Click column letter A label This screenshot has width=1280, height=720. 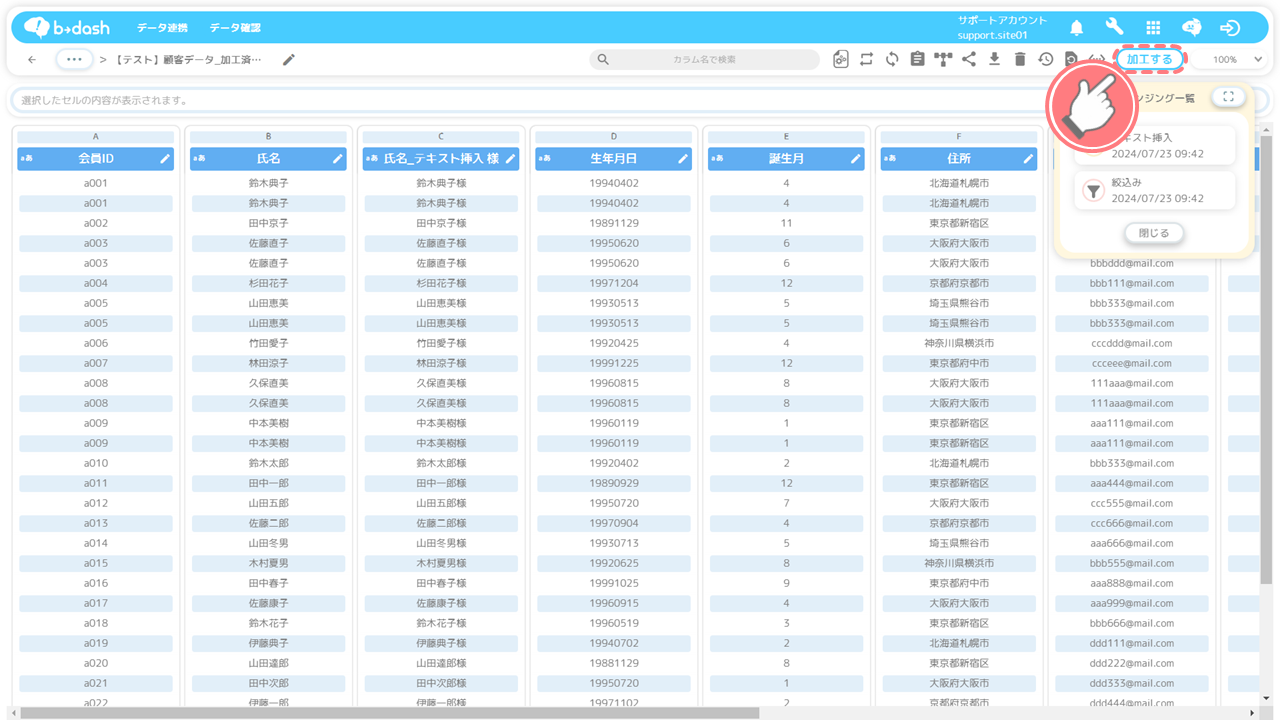point(96,137)
